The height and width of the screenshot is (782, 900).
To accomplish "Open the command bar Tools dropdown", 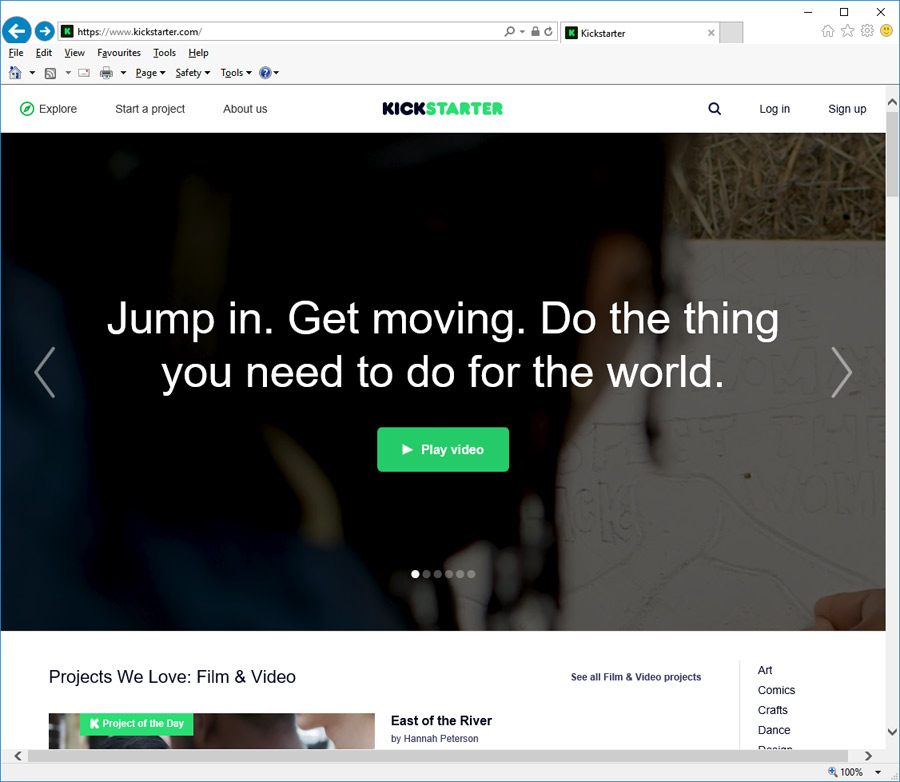I will click(x=236, y=73).
